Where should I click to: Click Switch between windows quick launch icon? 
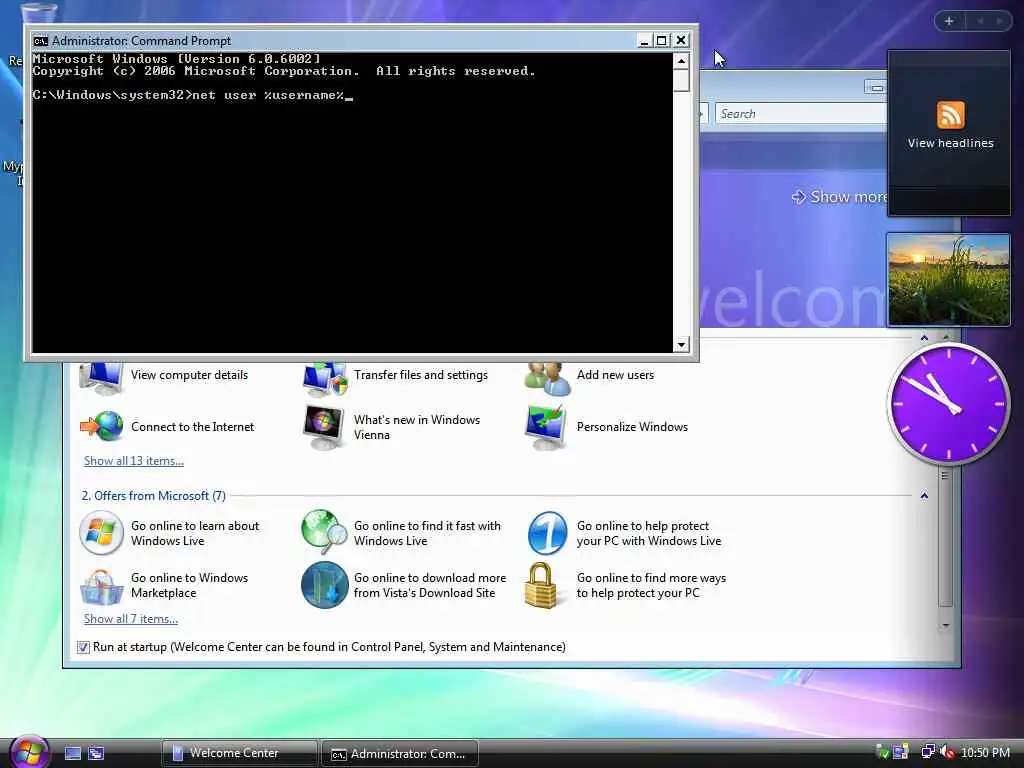point(96,754)
